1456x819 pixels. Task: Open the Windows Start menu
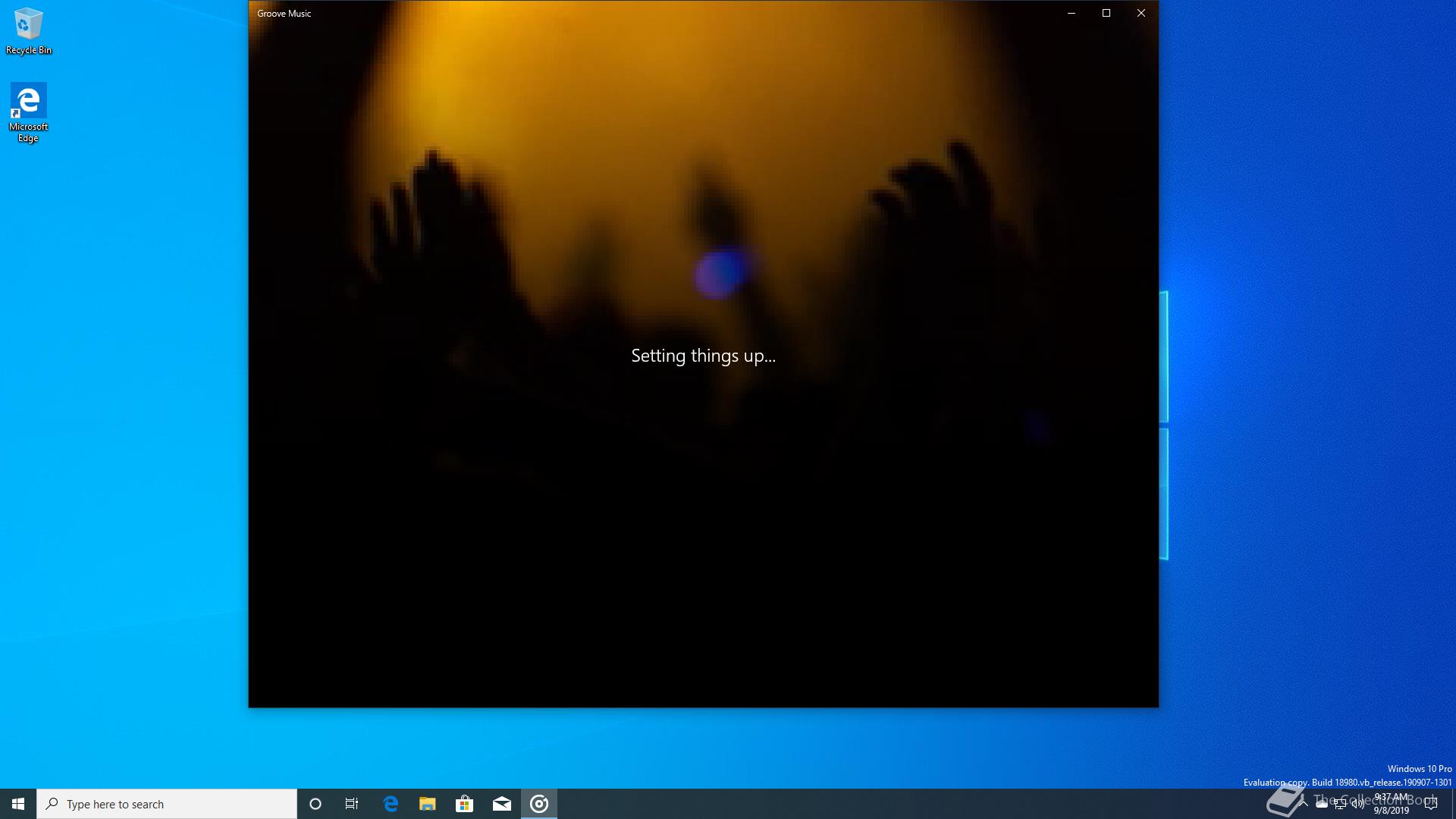point(18,804)
